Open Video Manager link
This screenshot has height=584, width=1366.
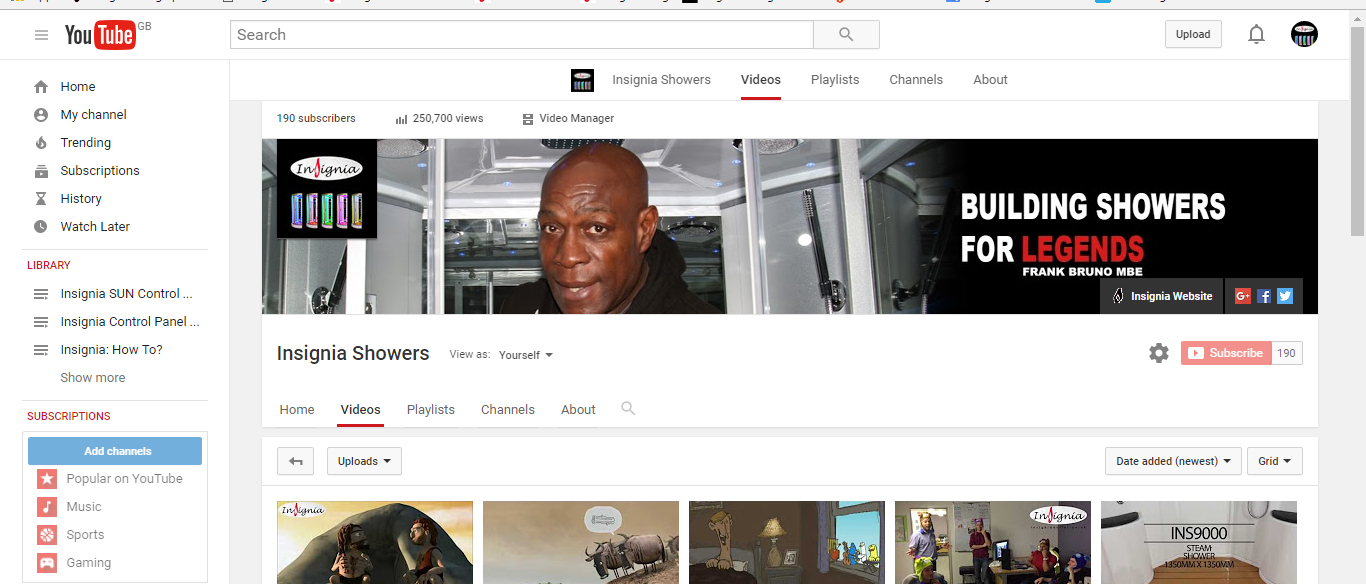pyautogui.click(x=568, y=118)
